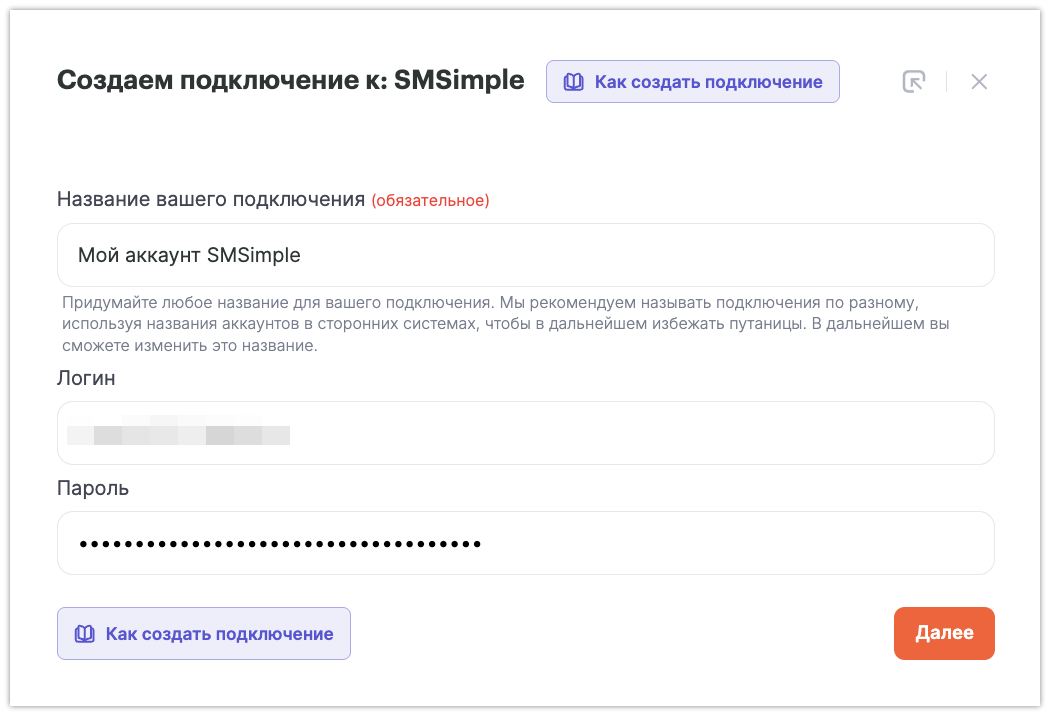This screenshot has width=1050, height=716.
Task: Click the book icon in the top help button
Action: coord(573,82)
